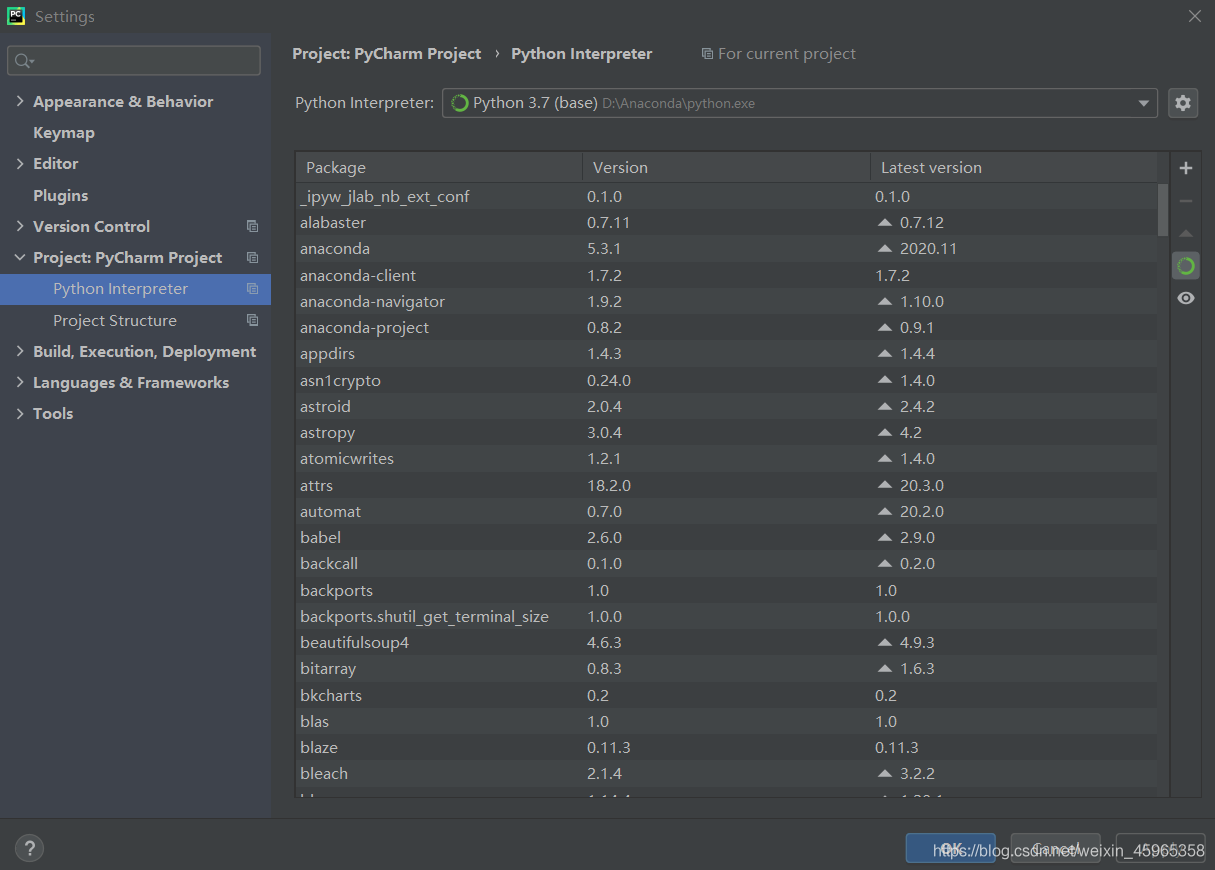Expand Build, Execution, Deployment section
This screenshot has width=1215, height=870.
click(20, 351)
